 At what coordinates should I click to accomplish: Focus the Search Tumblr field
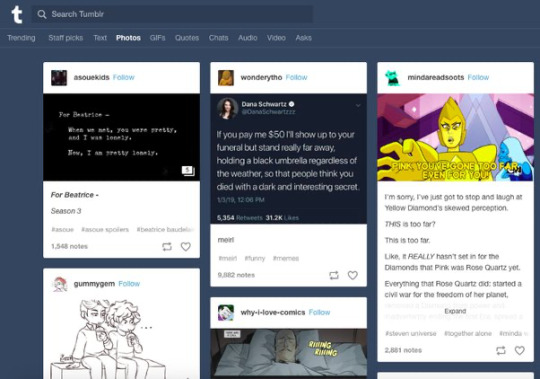click(173, 14)
